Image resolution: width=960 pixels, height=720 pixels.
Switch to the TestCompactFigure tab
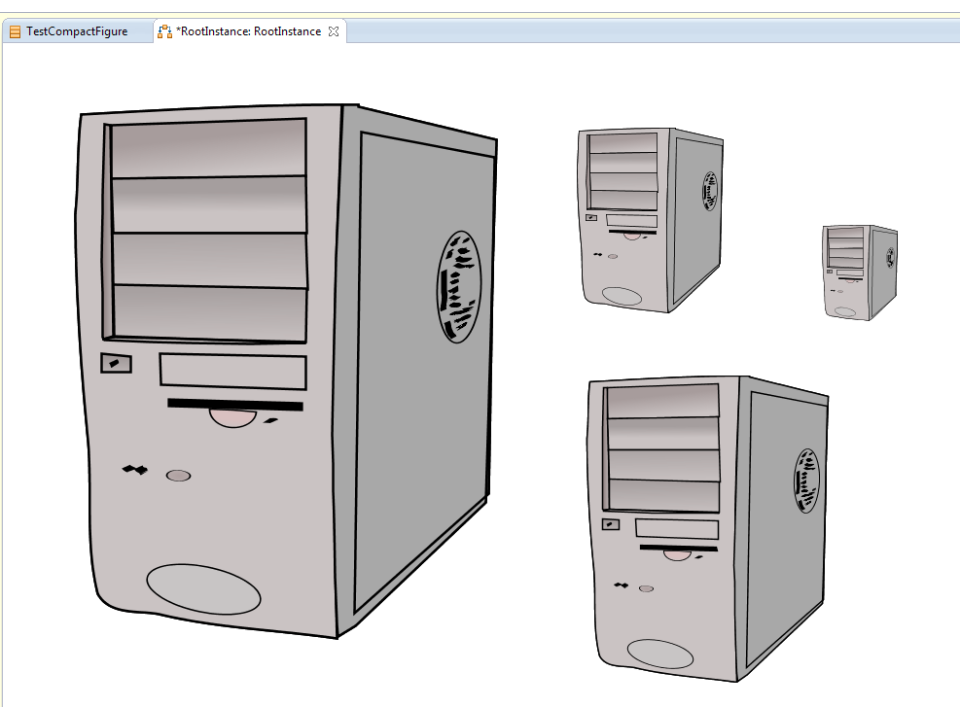[x=76, y=31]
